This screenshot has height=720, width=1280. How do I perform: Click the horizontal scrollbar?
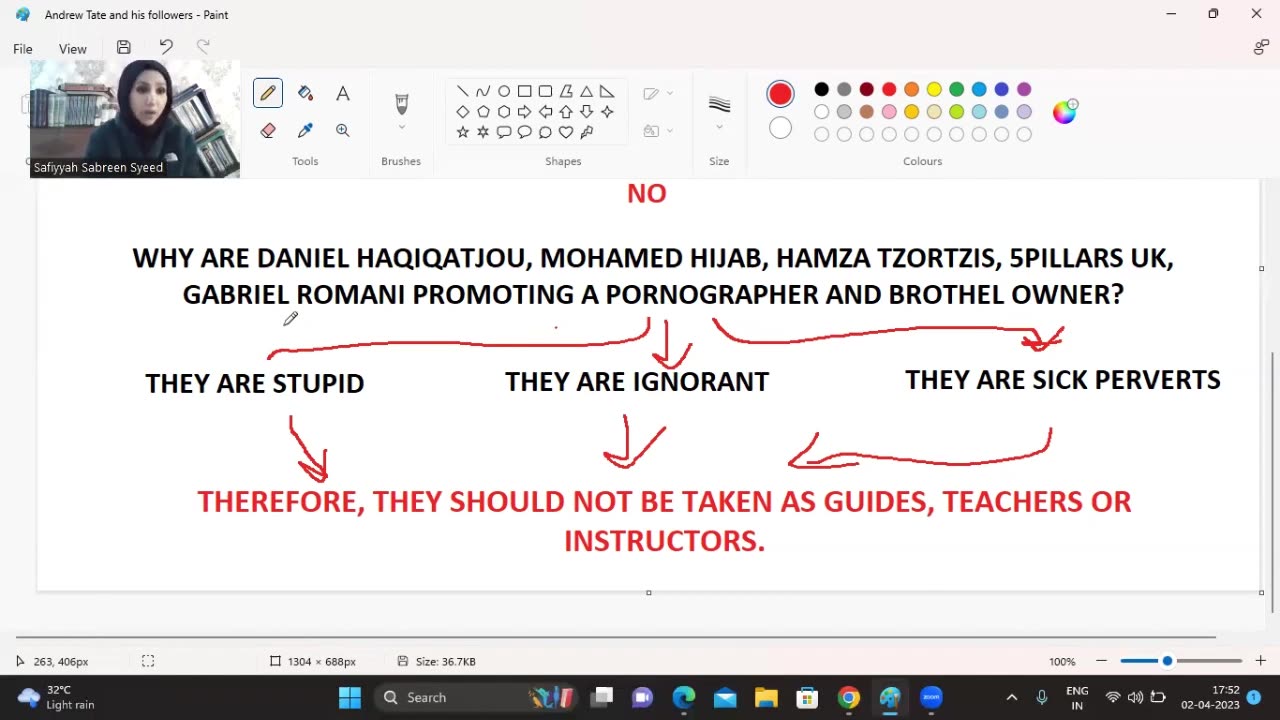pyautogui.click(x=615, y=637)
